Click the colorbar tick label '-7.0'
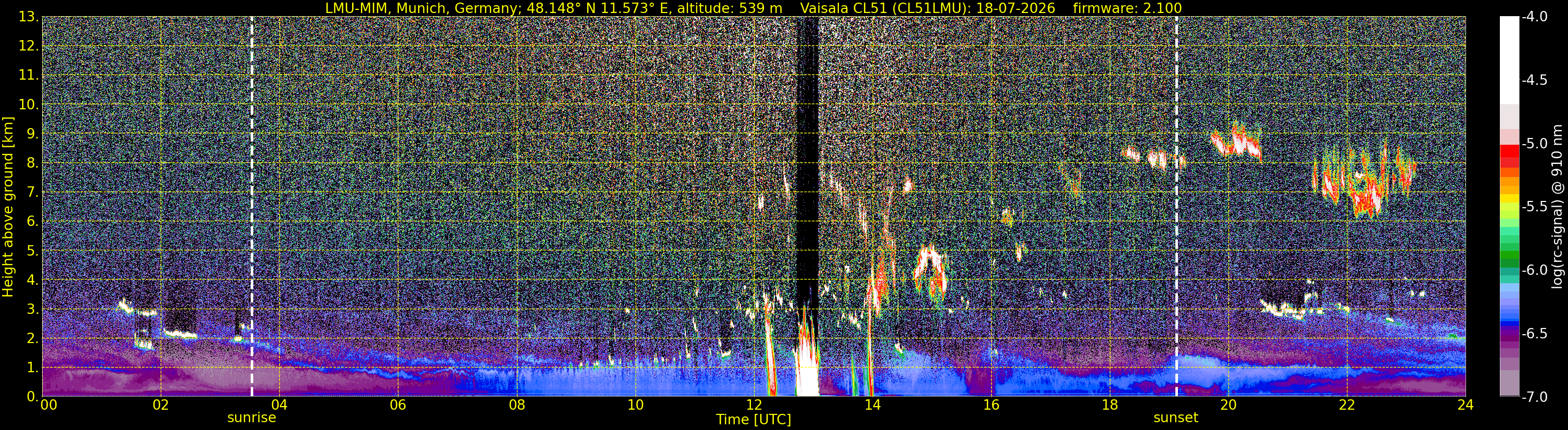1568x430 pixels. click(x=1535, y=397)
